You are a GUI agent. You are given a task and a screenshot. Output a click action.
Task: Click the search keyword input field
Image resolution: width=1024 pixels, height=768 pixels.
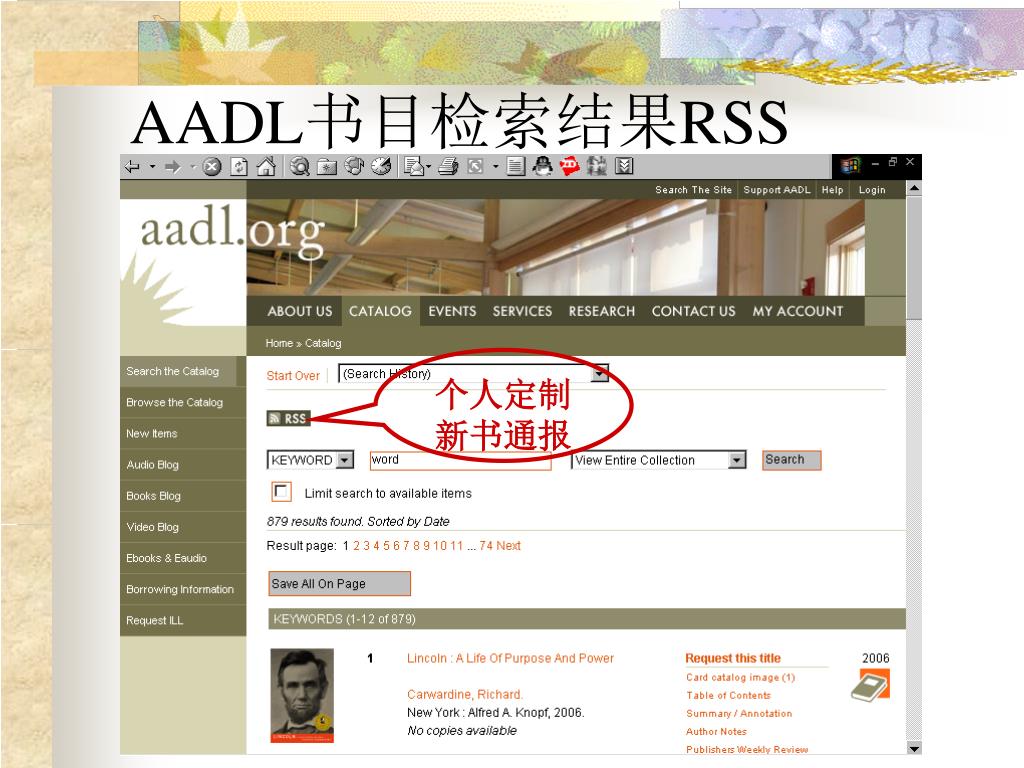click(x=460, y=460)
